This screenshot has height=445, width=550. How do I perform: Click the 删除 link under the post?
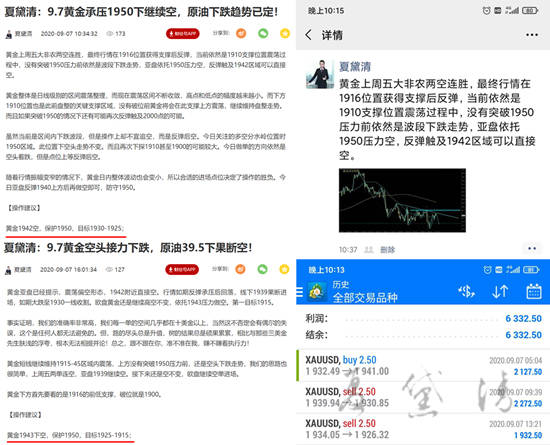coord(388,250)
